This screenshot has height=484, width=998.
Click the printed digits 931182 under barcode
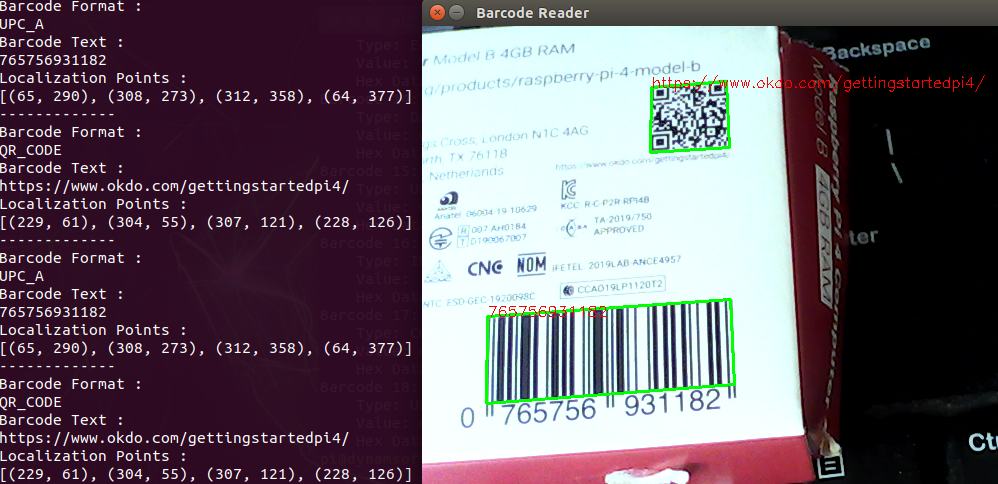point(670,404)
